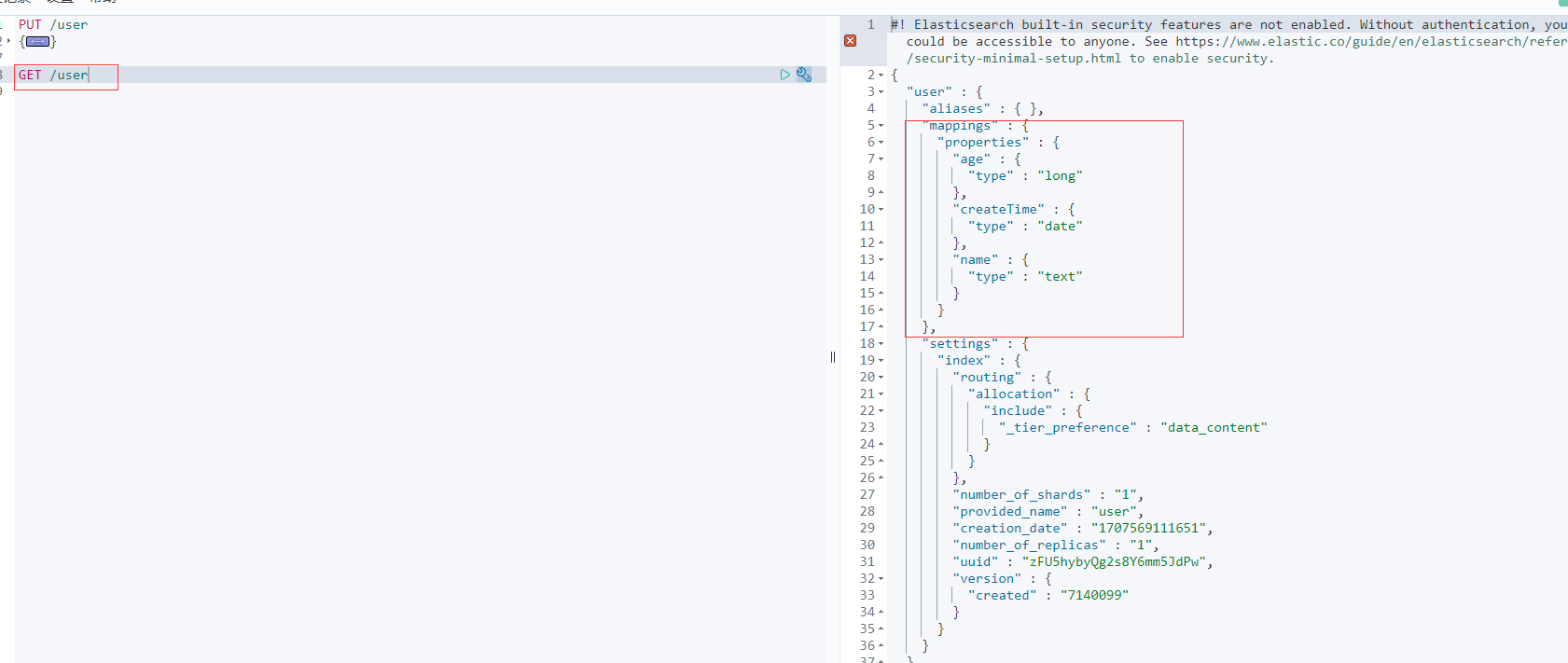Screen dimensions: 1568x663
Task: Click the red error marker on line 1
Action: click(x=850, y=41)
